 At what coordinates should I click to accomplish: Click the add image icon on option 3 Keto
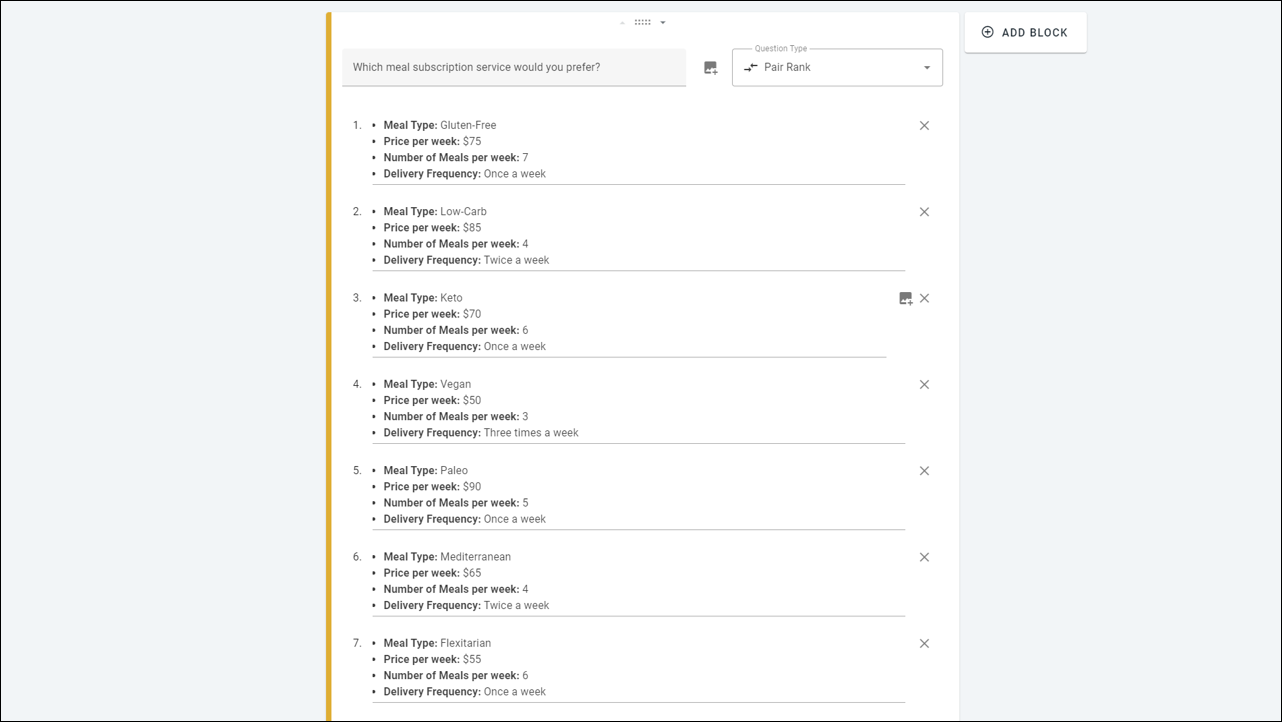905,298
